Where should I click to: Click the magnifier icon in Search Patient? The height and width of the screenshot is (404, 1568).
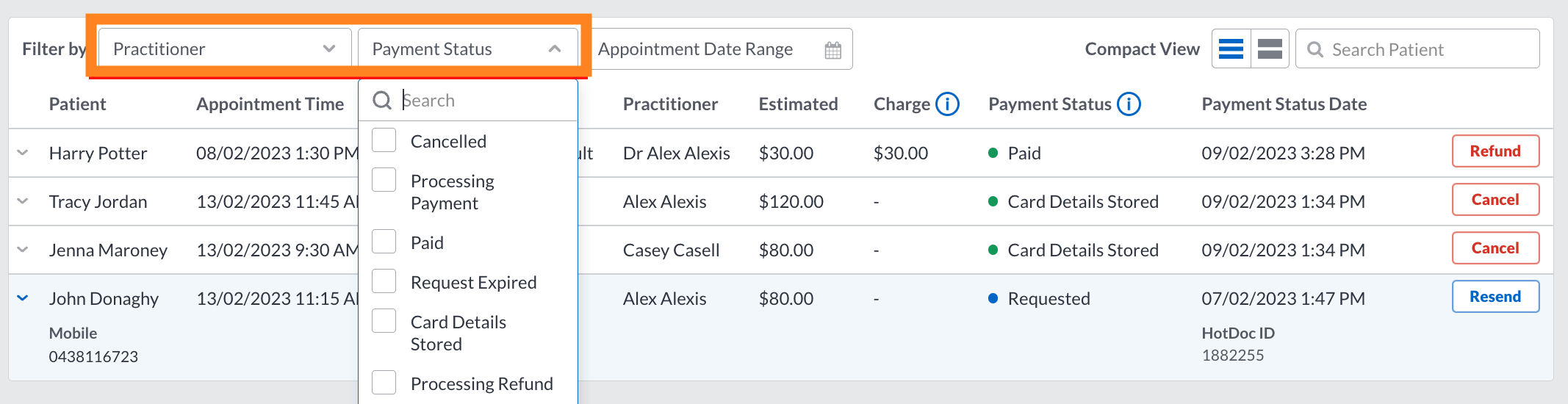click(x=1315, y=49)
